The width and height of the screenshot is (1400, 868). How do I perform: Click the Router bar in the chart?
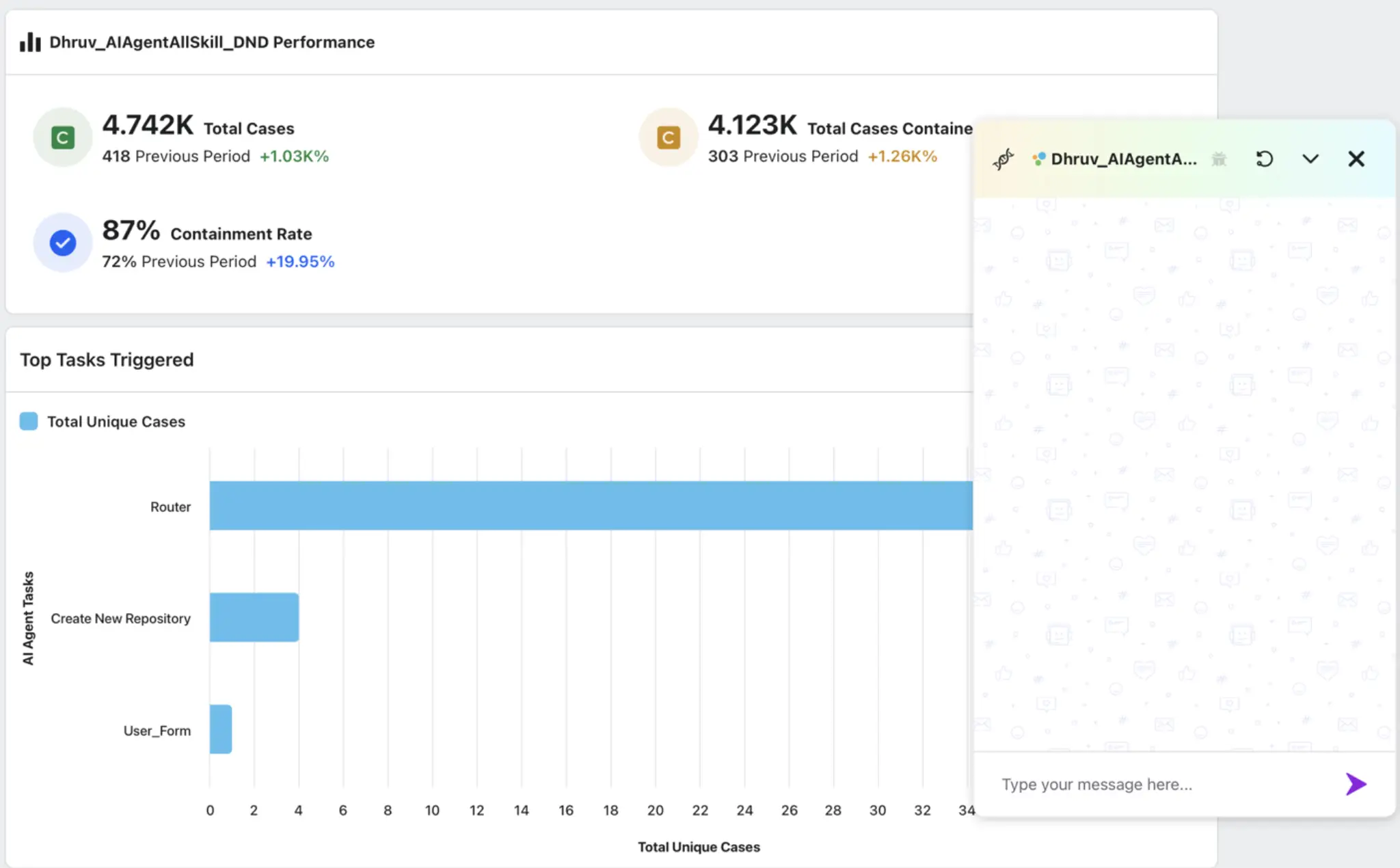(591, 506)
